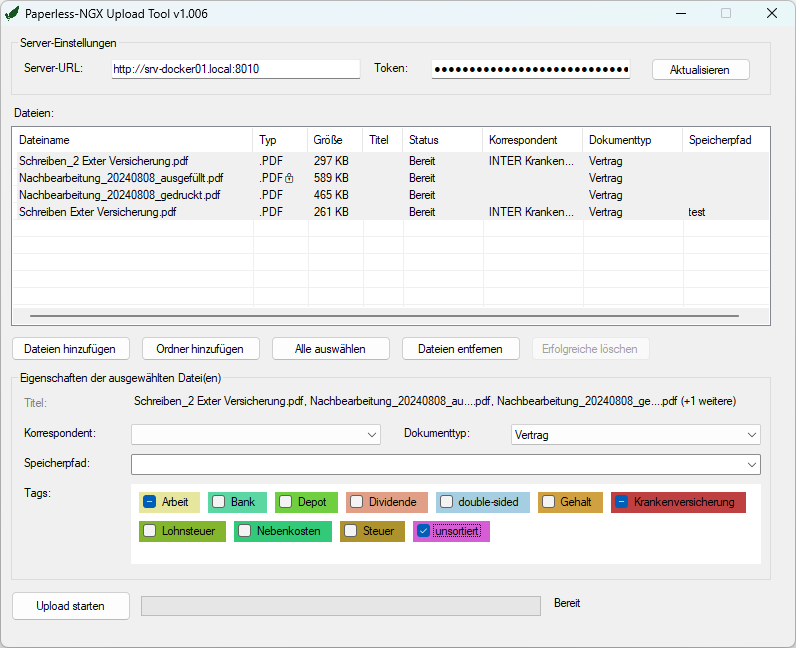Screen dimensions: 796x648
Task: Check the Steuer tag box
Action: coord(350,531)
